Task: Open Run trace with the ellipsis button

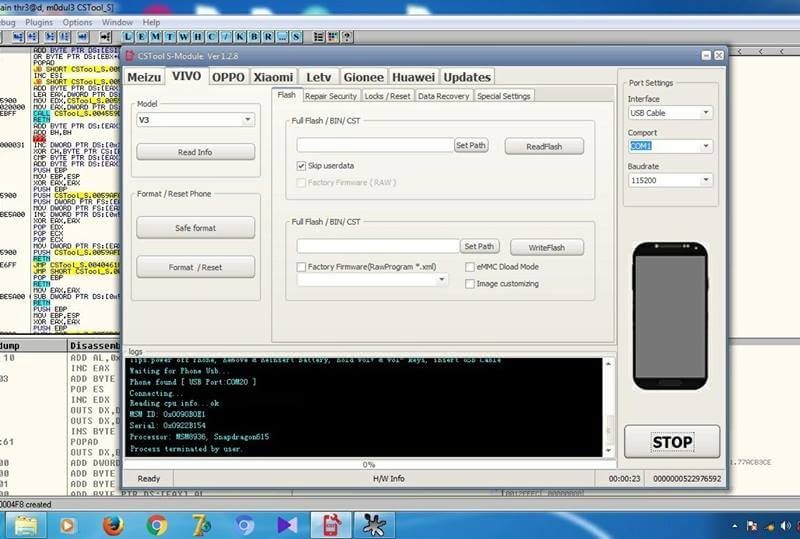Action: (282, 37)
